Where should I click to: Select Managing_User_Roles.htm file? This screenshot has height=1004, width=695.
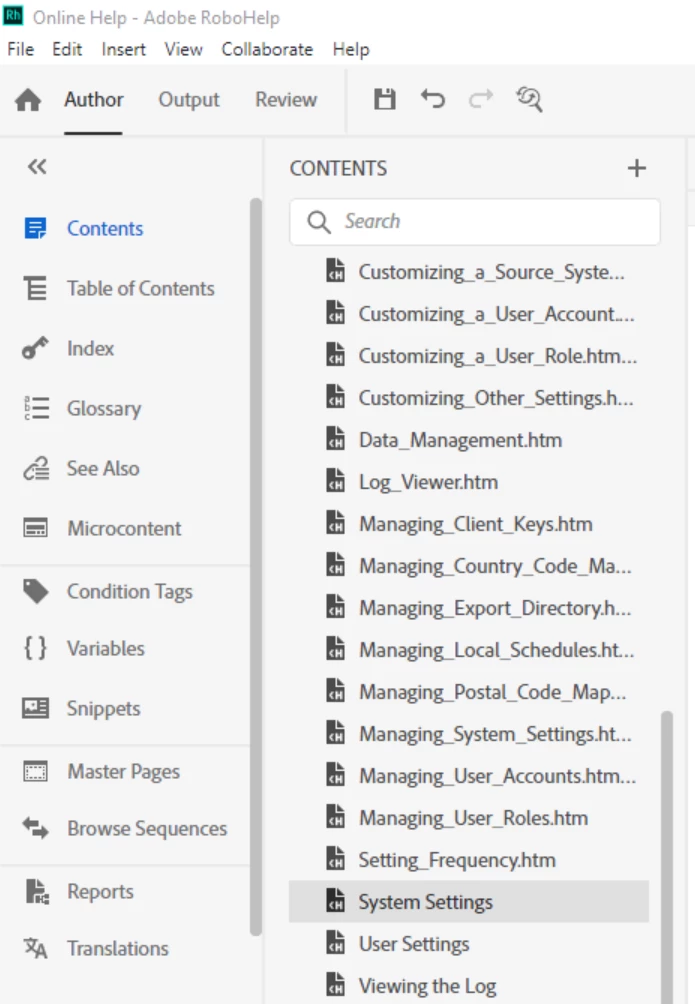click(475, 818)
